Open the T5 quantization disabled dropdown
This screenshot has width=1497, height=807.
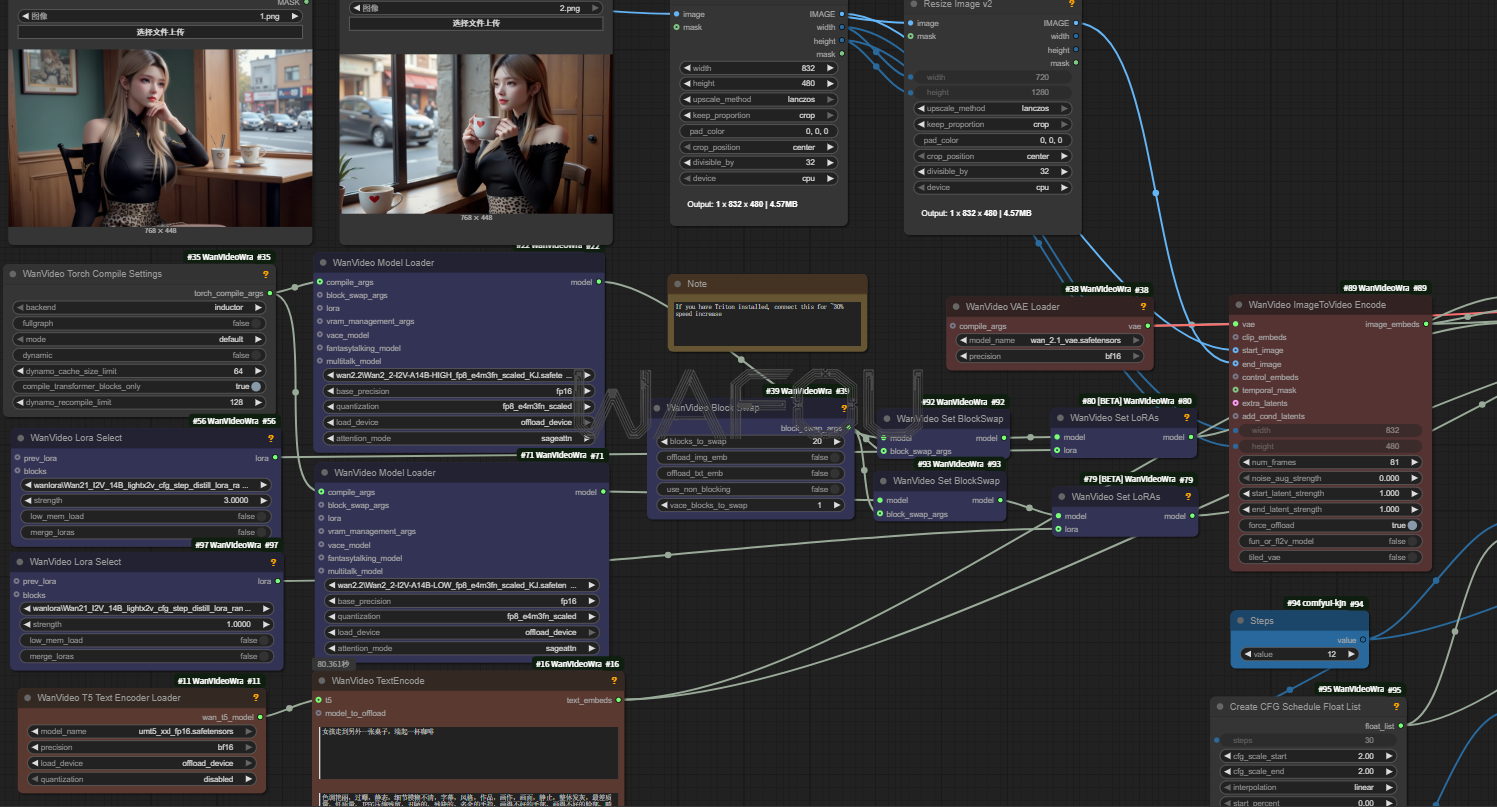142,779
